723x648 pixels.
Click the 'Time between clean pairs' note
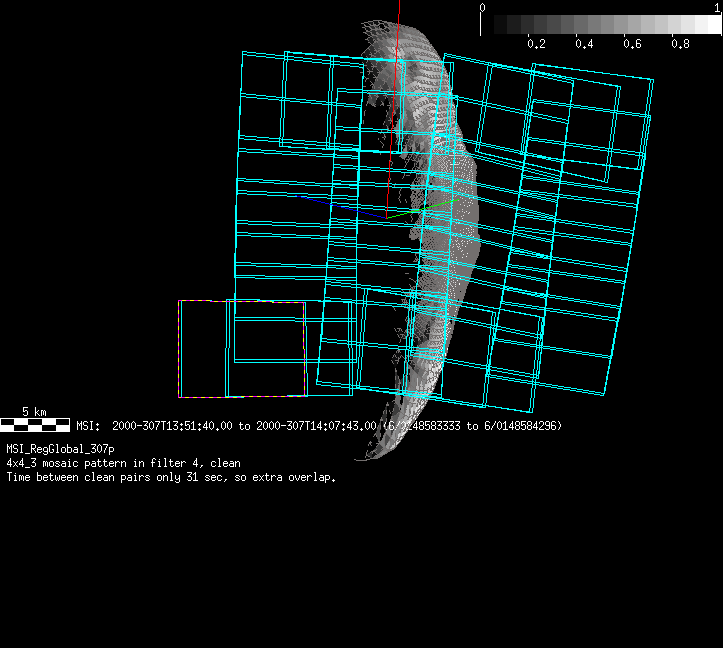click(x=171, y=477)
